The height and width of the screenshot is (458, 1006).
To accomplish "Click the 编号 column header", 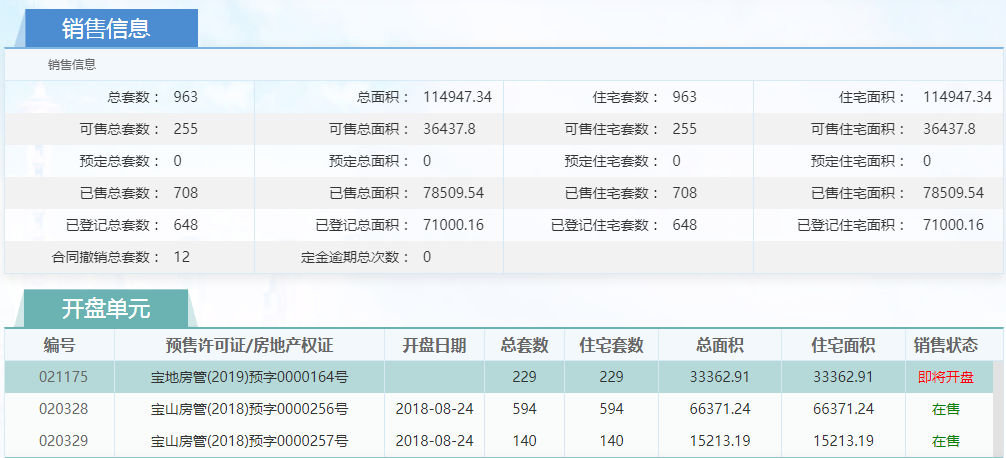I will 59,345.
